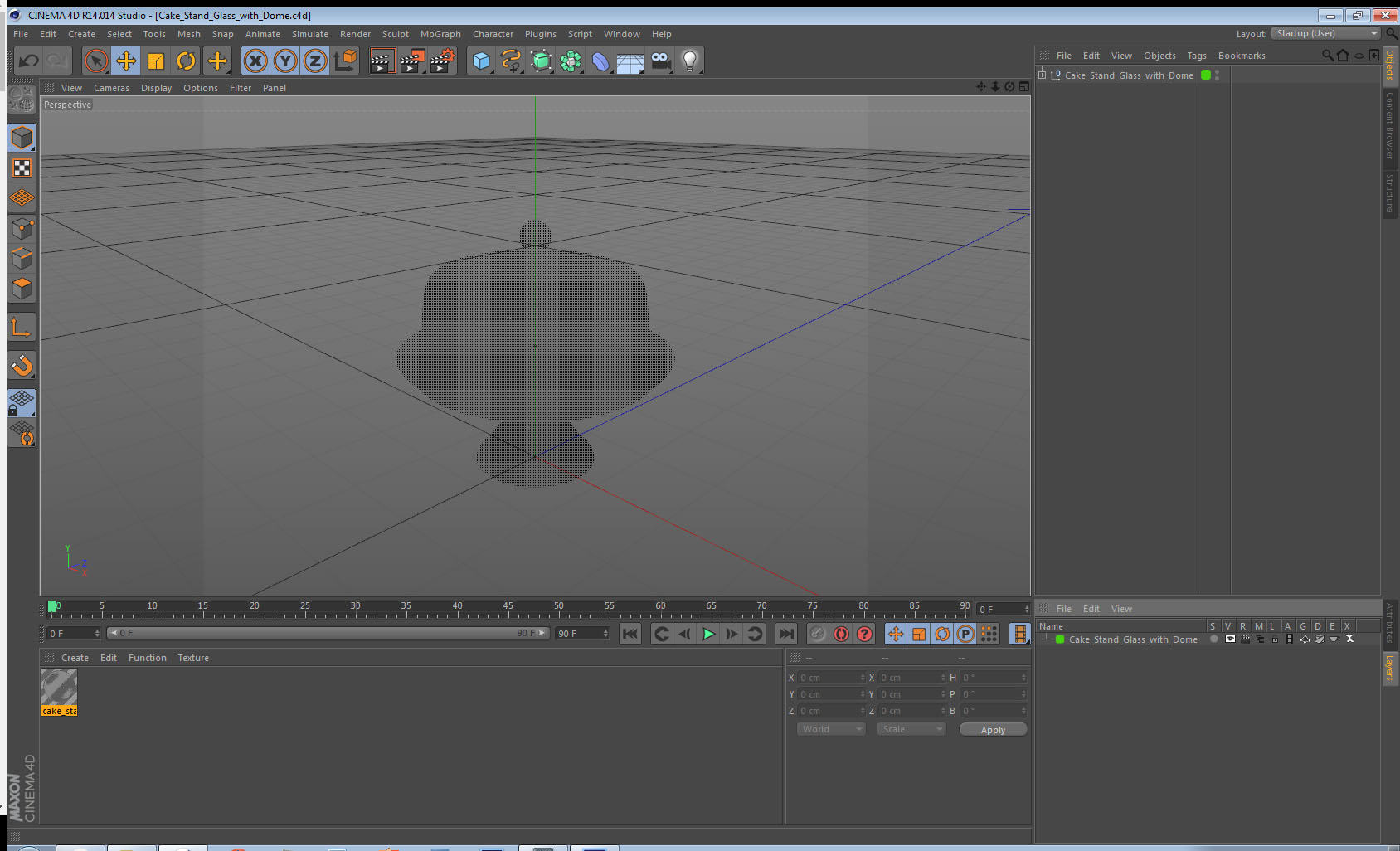Open the Material Manager Texture menu
The width and height of the screenshot is (1400, 851).
[193, 658]
